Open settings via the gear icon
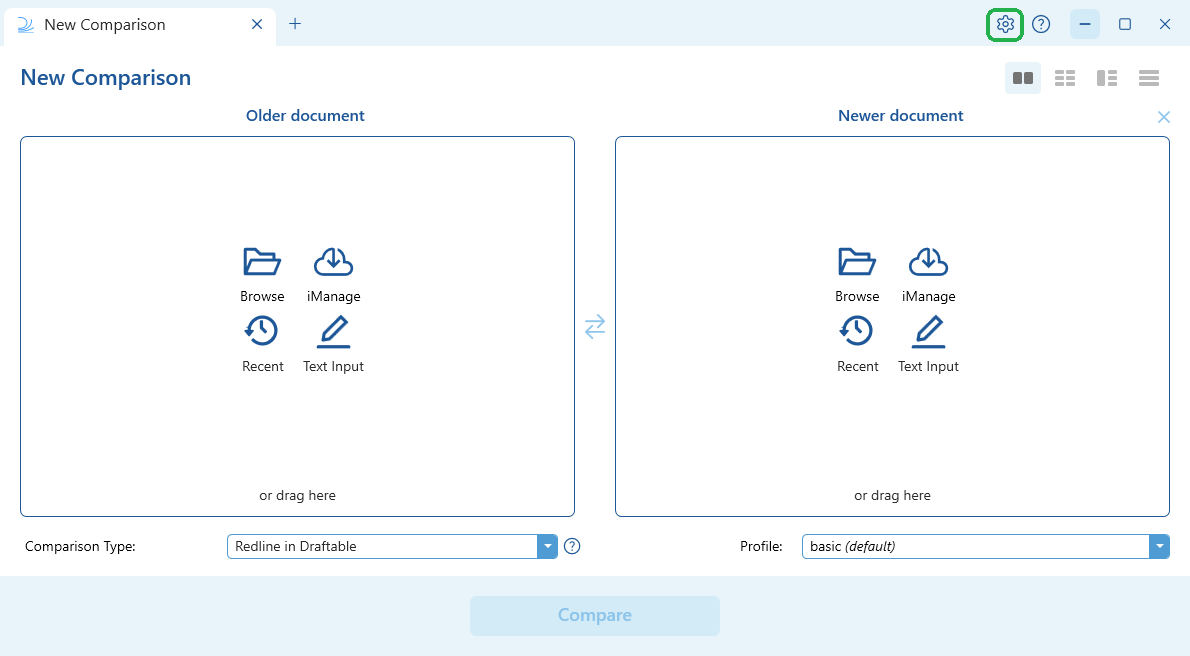Screen dimensions: 1190x656 pyautogui.click(x=1005, y=24)
